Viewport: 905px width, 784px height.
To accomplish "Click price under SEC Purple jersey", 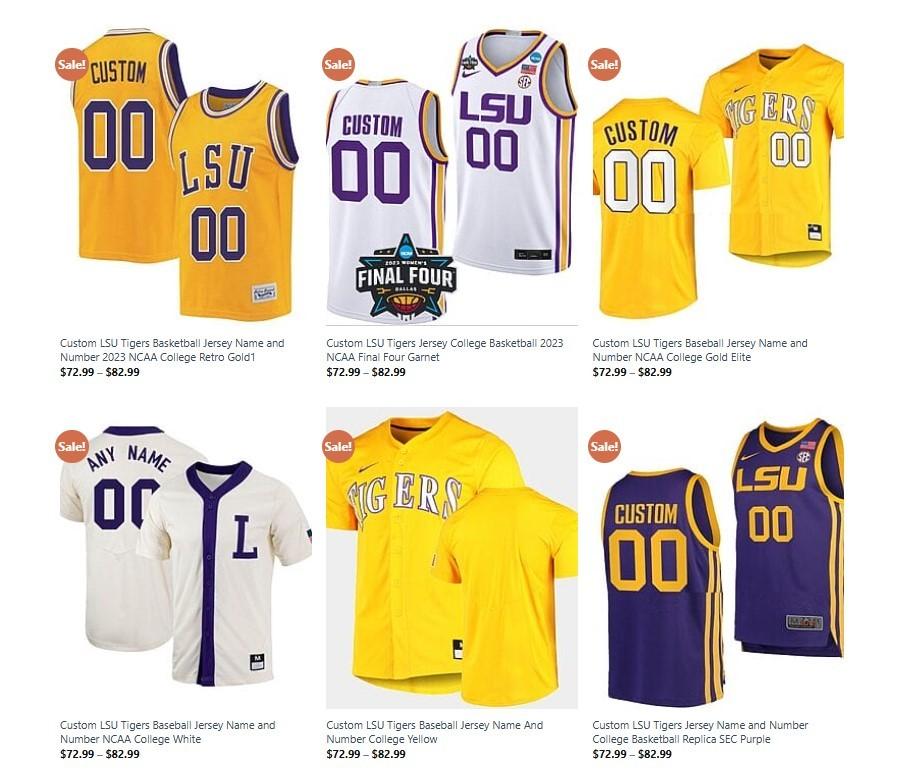I will 632,754.
